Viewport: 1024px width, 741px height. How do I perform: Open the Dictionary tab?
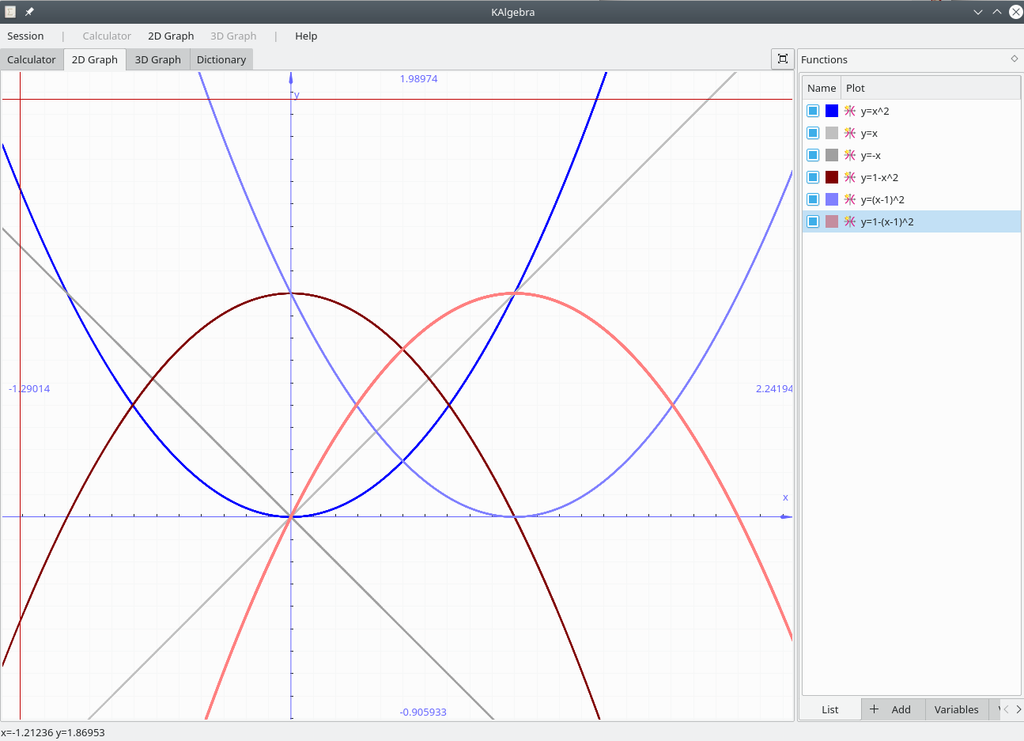tap(221, 59)
